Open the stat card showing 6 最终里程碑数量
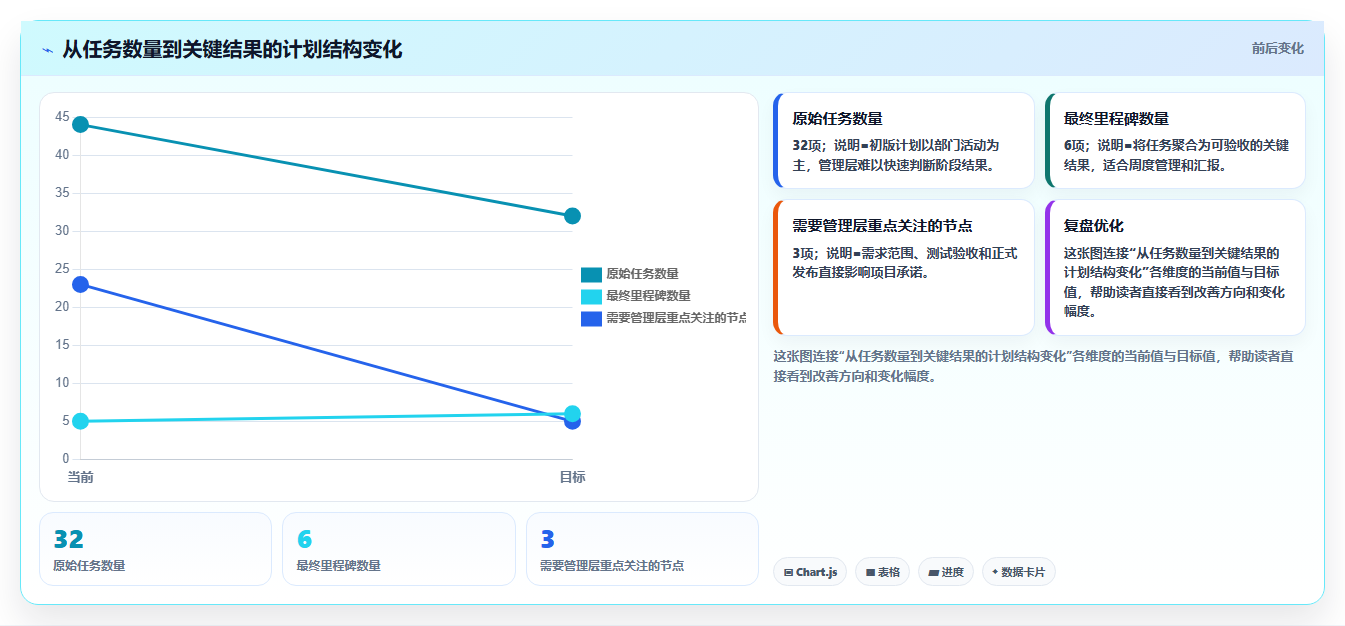 [x=399, y=549]
